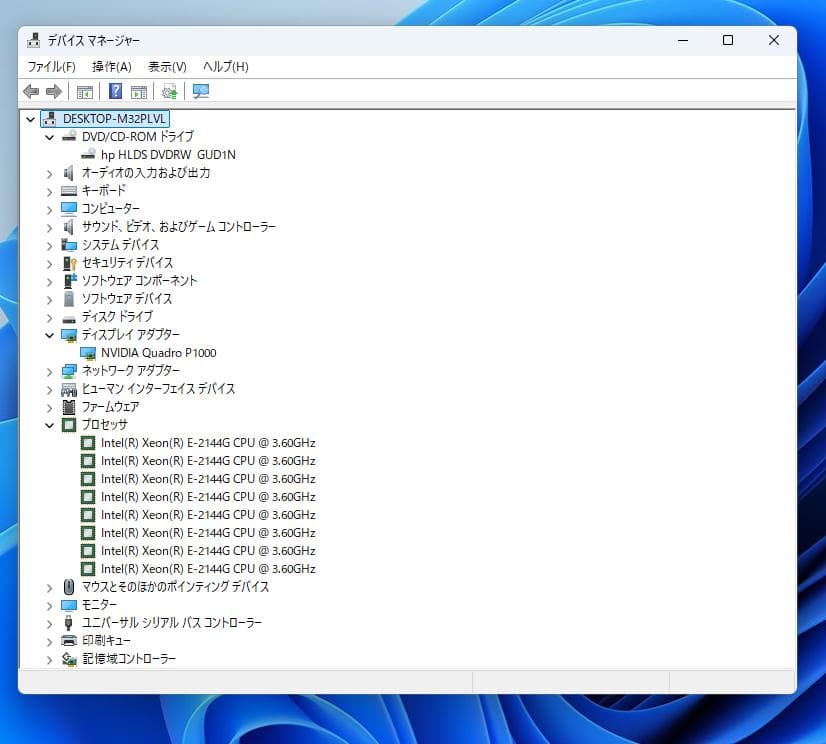This screenshot has height=744, width=826.
Task: Expand the ネットワーク アダプター category
Action: pyautogui.click(x=48, y=370)
